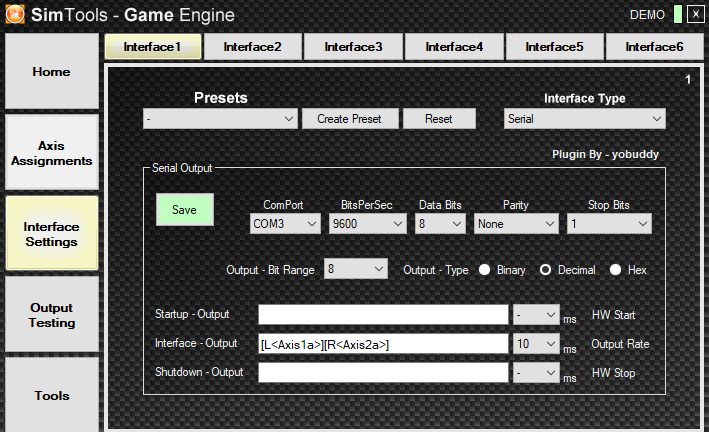Click the Startup - Output text field
The image size is (709, 432).
383,315
